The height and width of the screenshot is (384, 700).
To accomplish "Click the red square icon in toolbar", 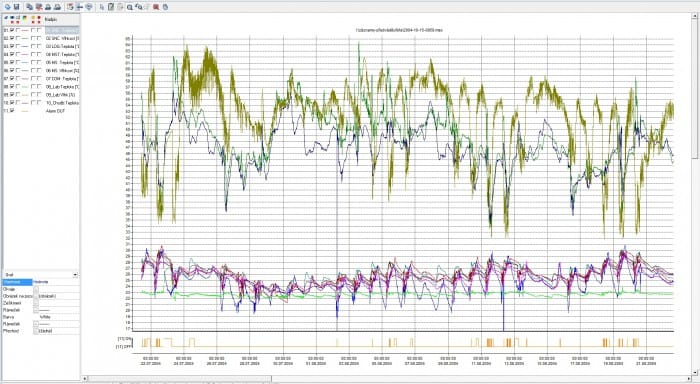I will click(156, 7).
